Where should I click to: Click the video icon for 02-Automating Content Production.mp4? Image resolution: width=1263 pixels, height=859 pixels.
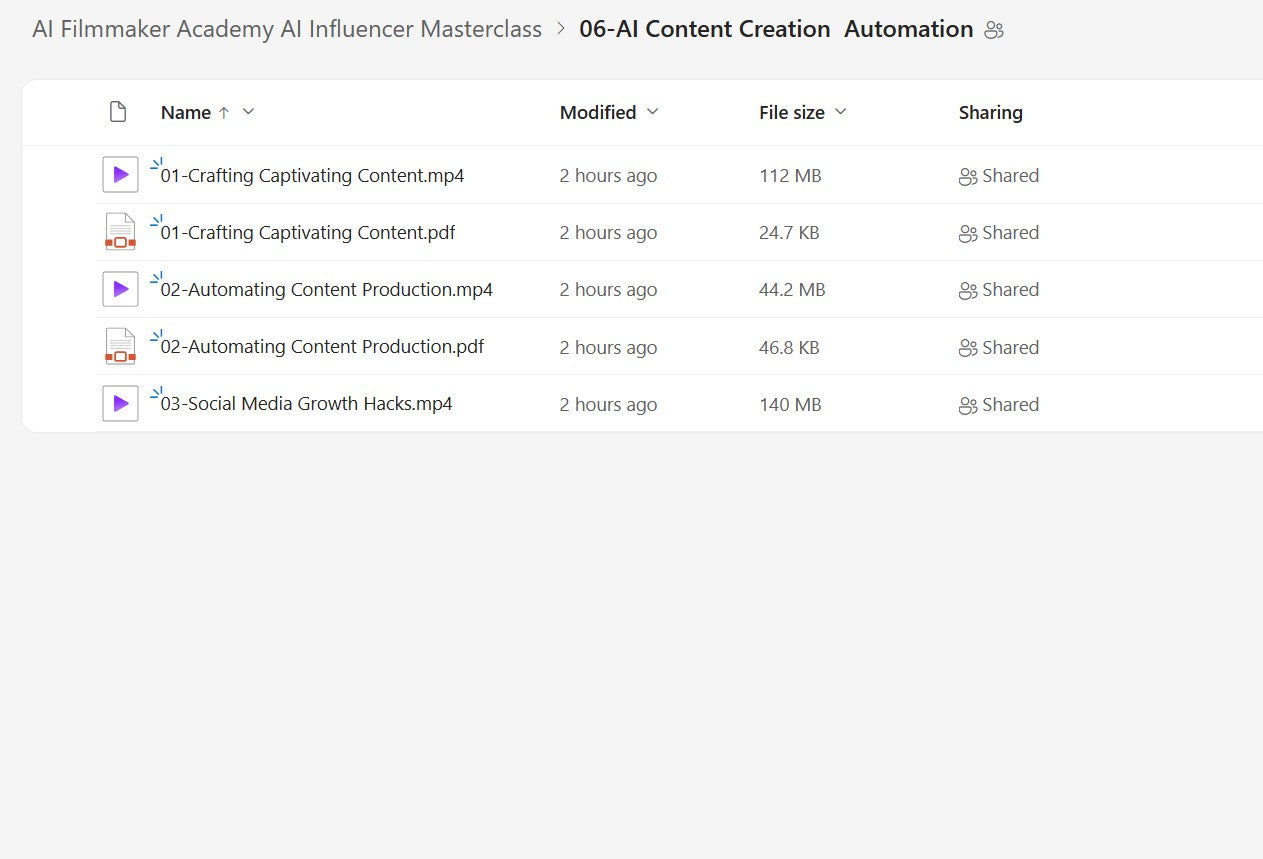120,289
